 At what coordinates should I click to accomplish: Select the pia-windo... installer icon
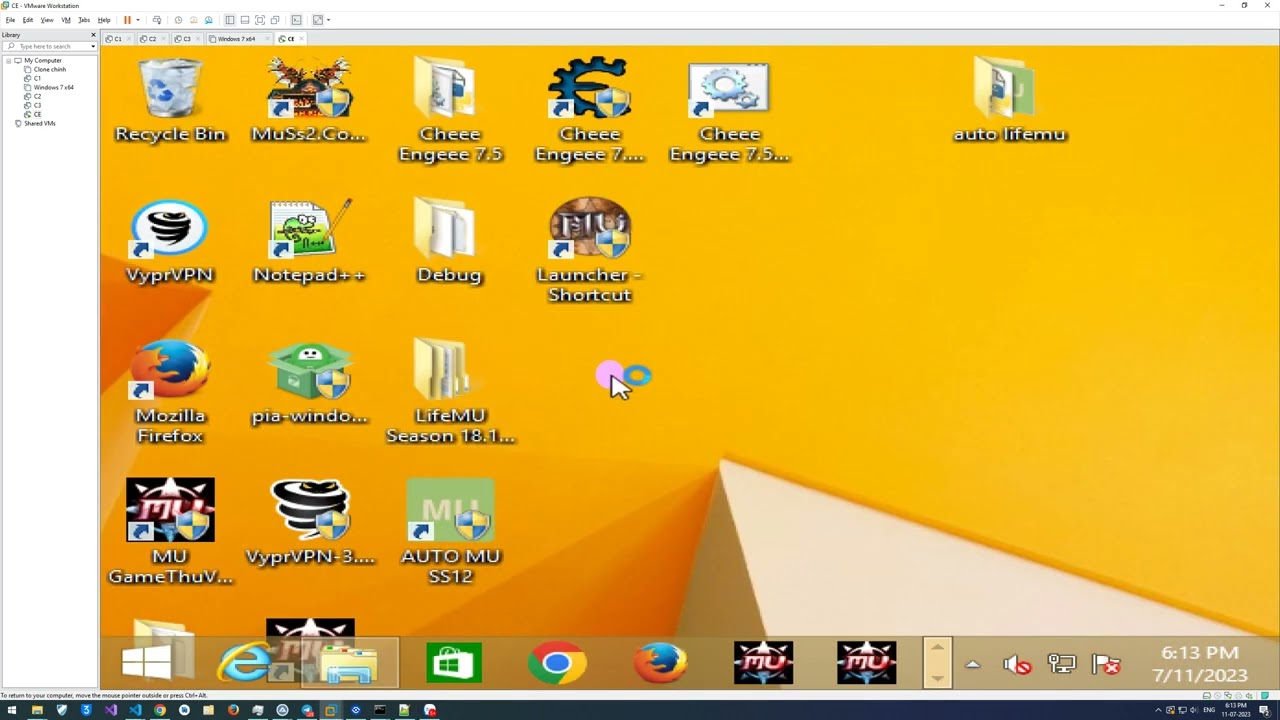[x=310, y=382]
